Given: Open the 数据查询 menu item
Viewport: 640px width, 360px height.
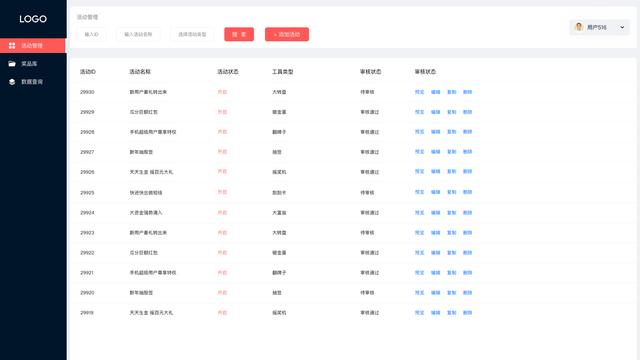Looking at the screenshot, I should click(33, 82).
